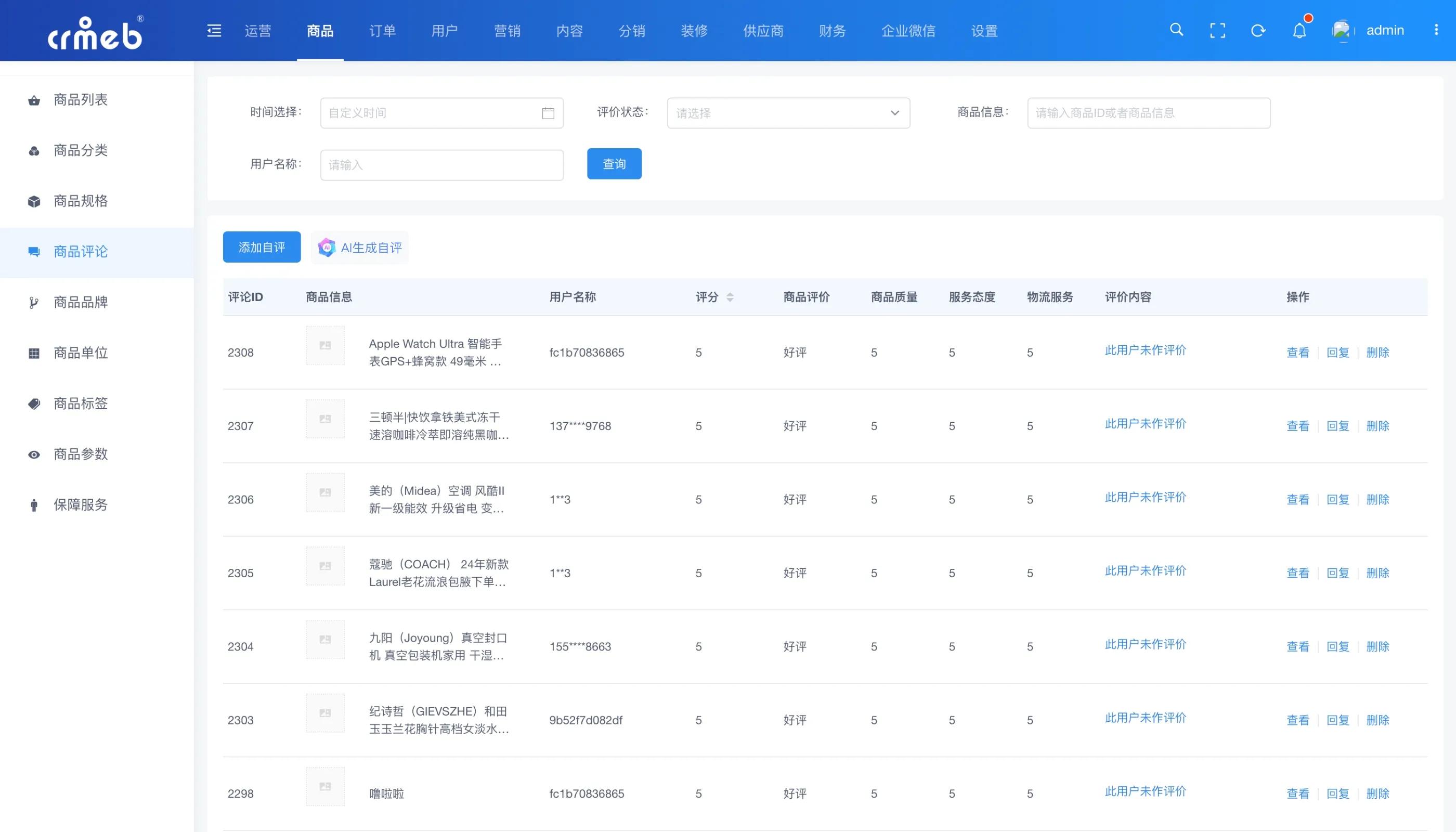
Task: Open the 设置 top menu
Action: 984,31
